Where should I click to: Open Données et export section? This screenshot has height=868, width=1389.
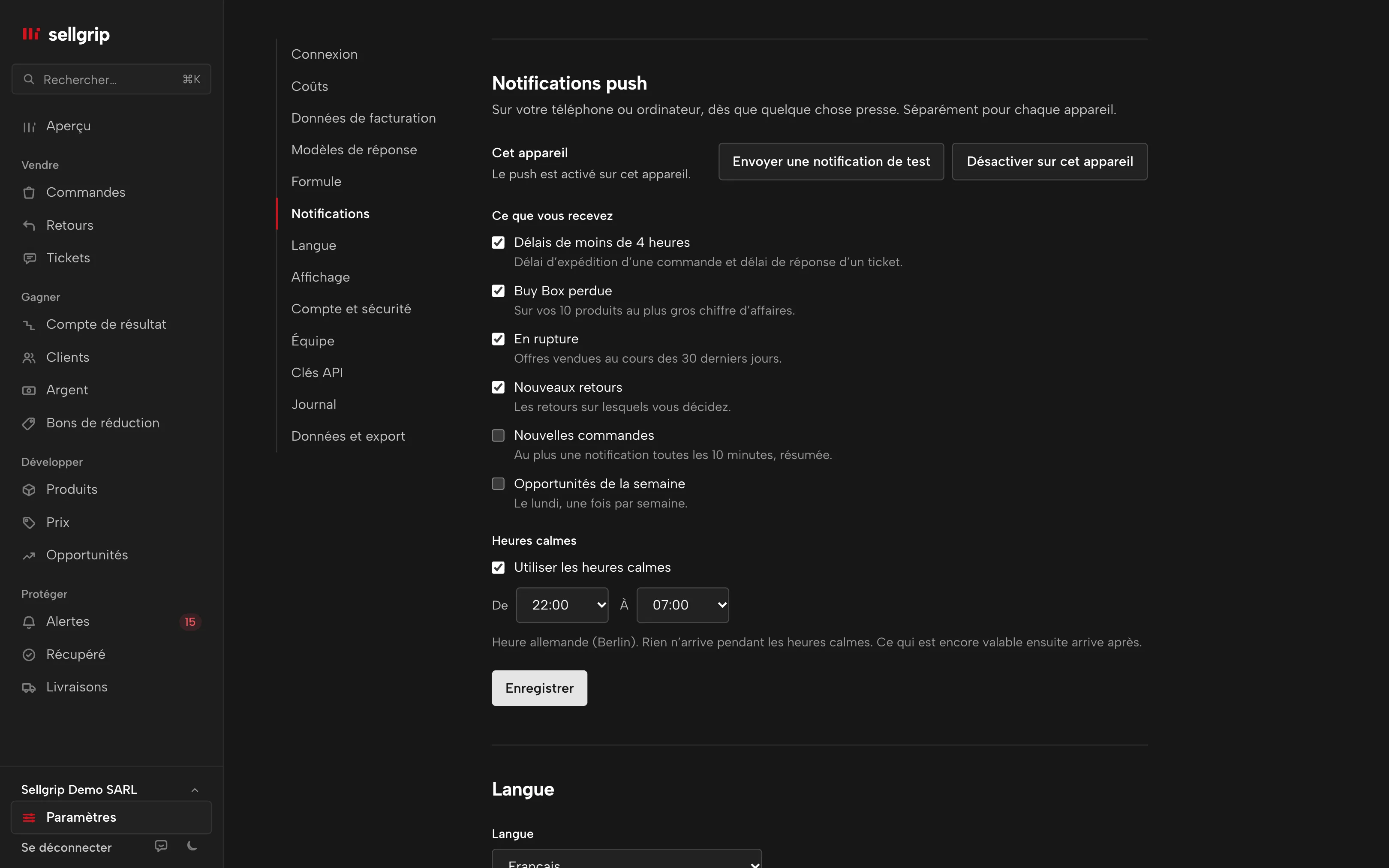(348, 436)
